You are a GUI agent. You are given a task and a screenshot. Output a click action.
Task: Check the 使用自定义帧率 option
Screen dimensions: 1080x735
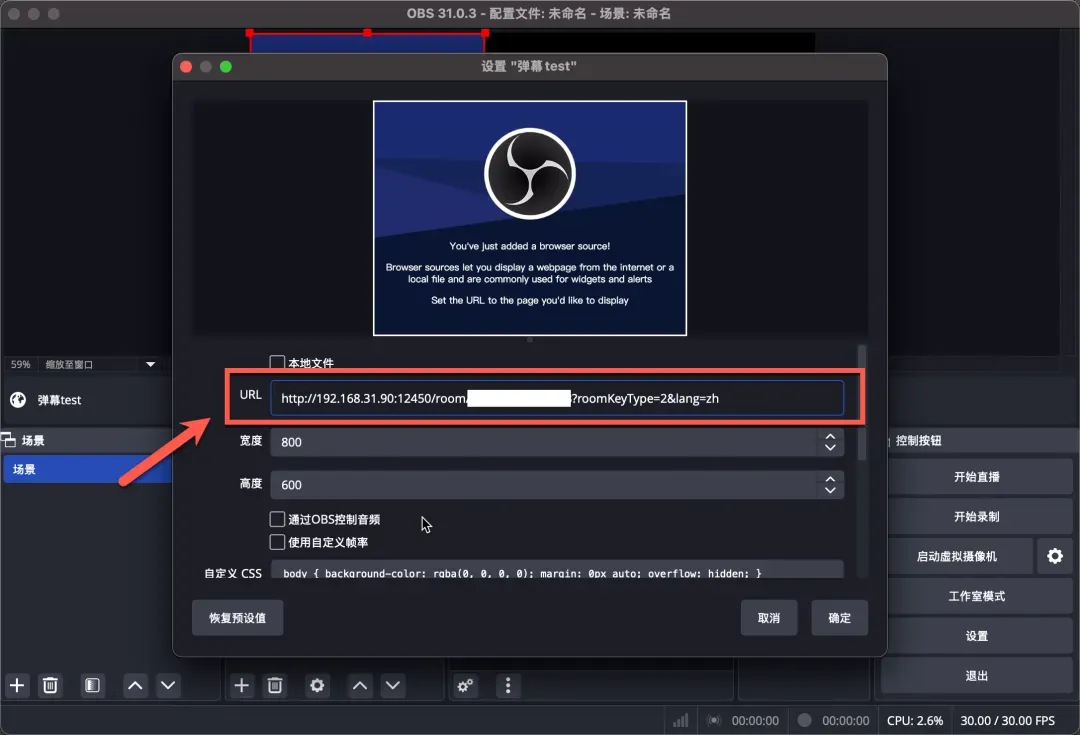[277, 542]
